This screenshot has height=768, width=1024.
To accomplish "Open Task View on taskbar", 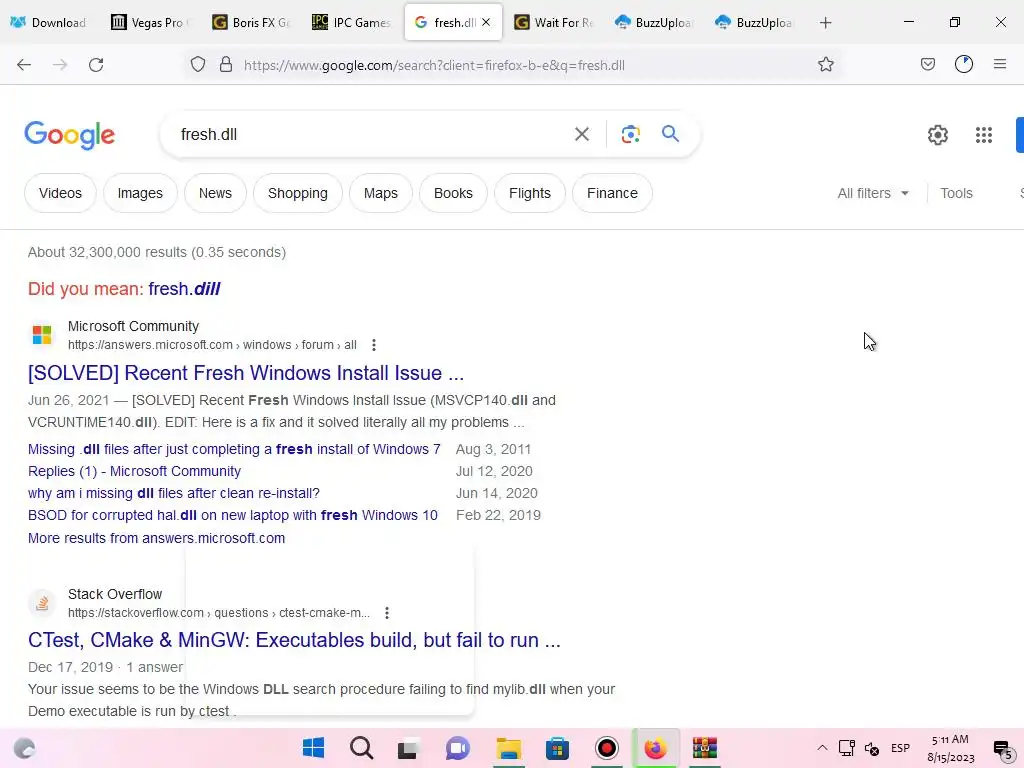I will click(409, 748).
